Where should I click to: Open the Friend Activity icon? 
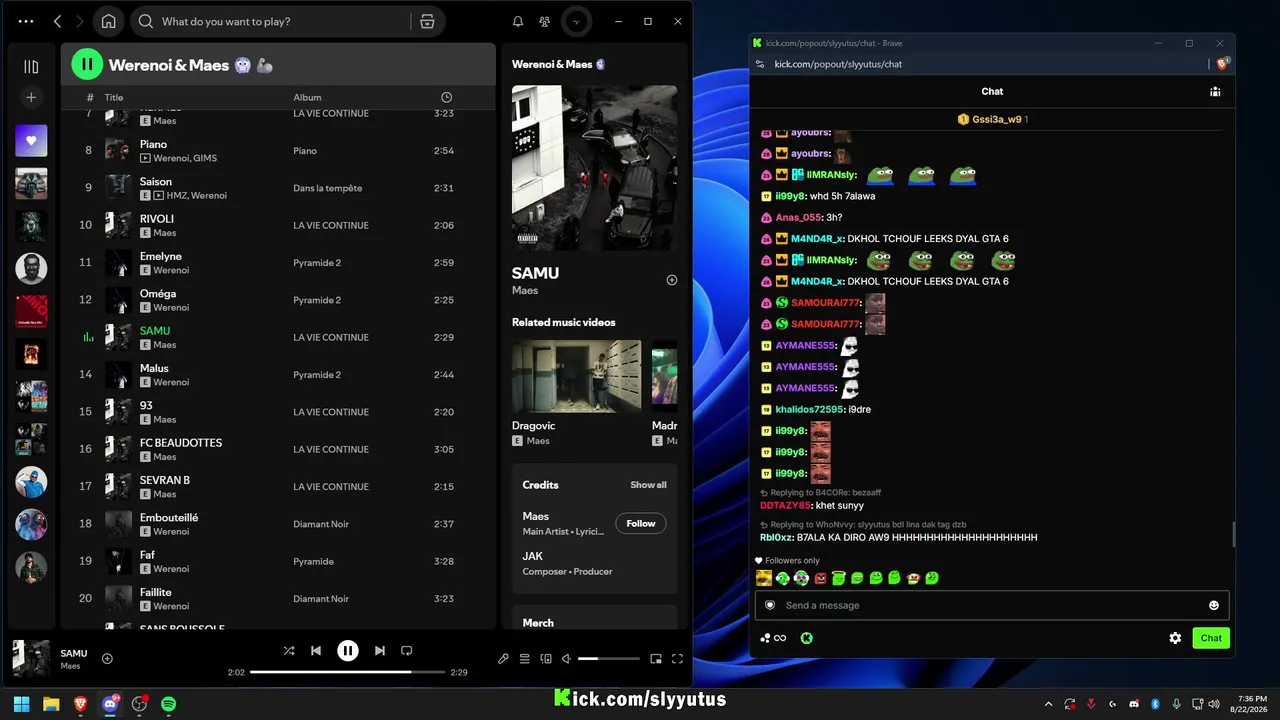pyautogui.click(x=544, y=21)
